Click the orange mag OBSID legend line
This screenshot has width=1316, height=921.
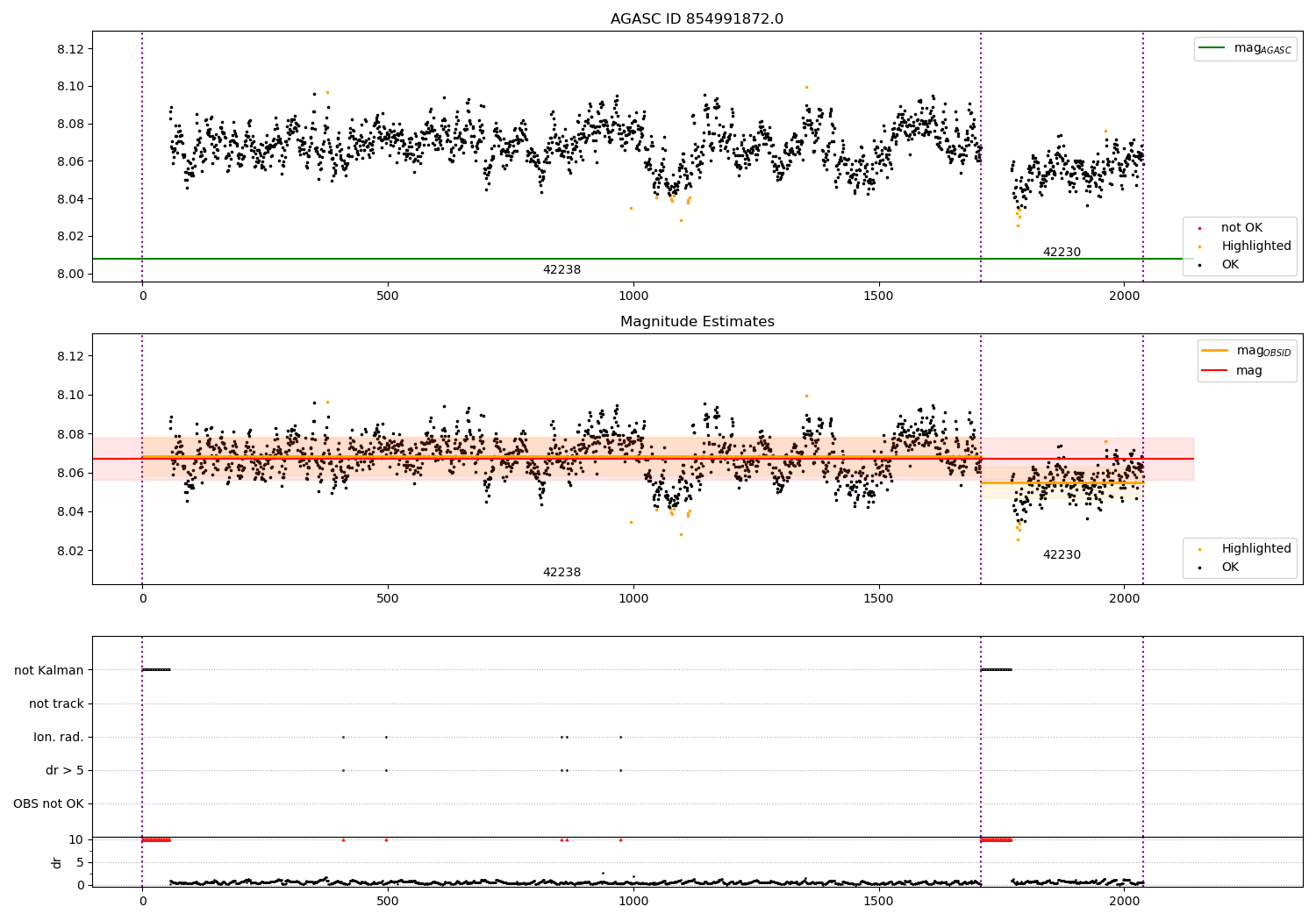point(1215,351)
